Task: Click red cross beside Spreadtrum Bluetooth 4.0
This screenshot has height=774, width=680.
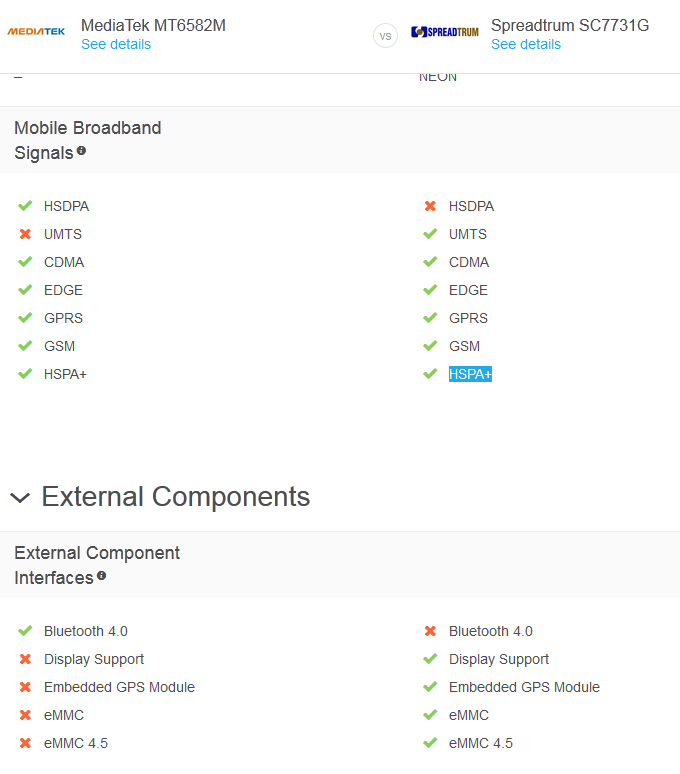Action: pos(430,631)
